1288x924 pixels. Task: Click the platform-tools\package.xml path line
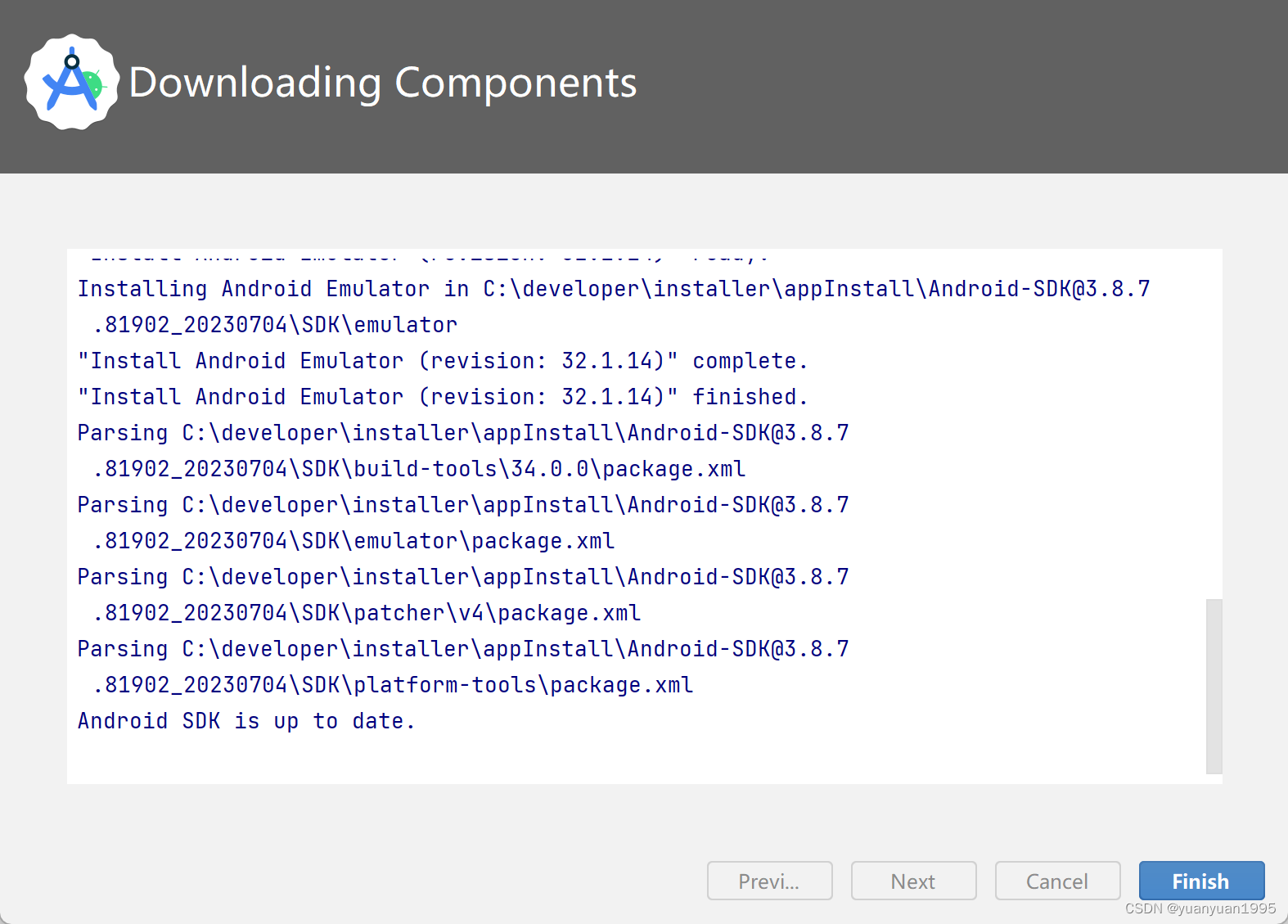pos(393,685)
